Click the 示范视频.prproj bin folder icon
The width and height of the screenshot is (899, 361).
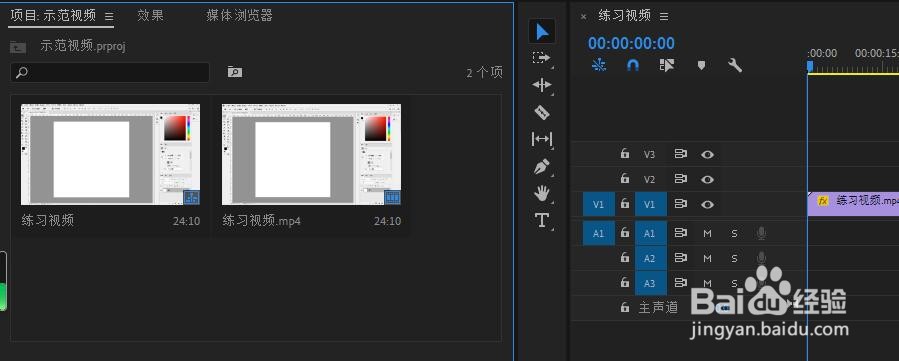tap(18, 47)
